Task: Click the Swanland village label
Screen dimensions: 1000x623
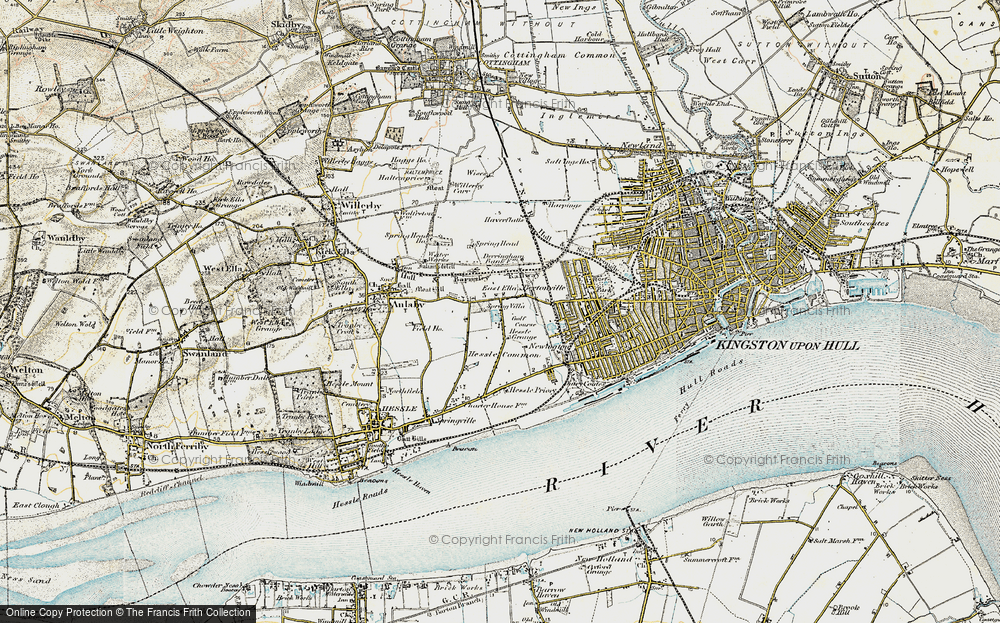Action: pyautogui.click(x=204, y=353)
